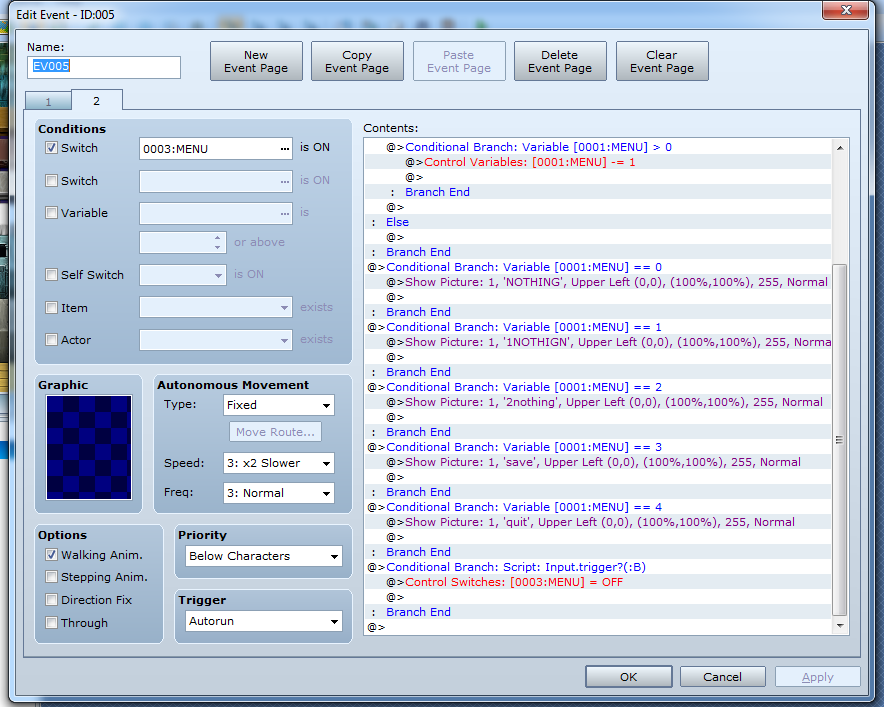Click the Contents scroll down arrow
Screen dimensions: 884x707
point(840,625)
